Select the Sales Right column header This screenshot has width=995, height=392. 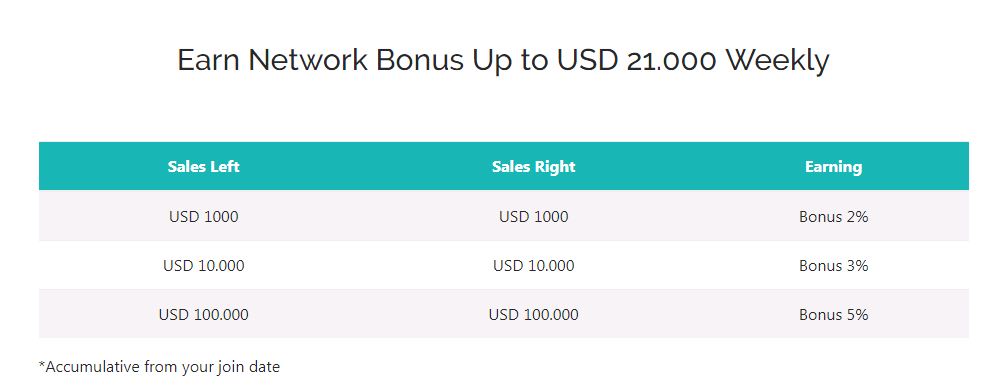pyautogui.click(x=534, y=166)
